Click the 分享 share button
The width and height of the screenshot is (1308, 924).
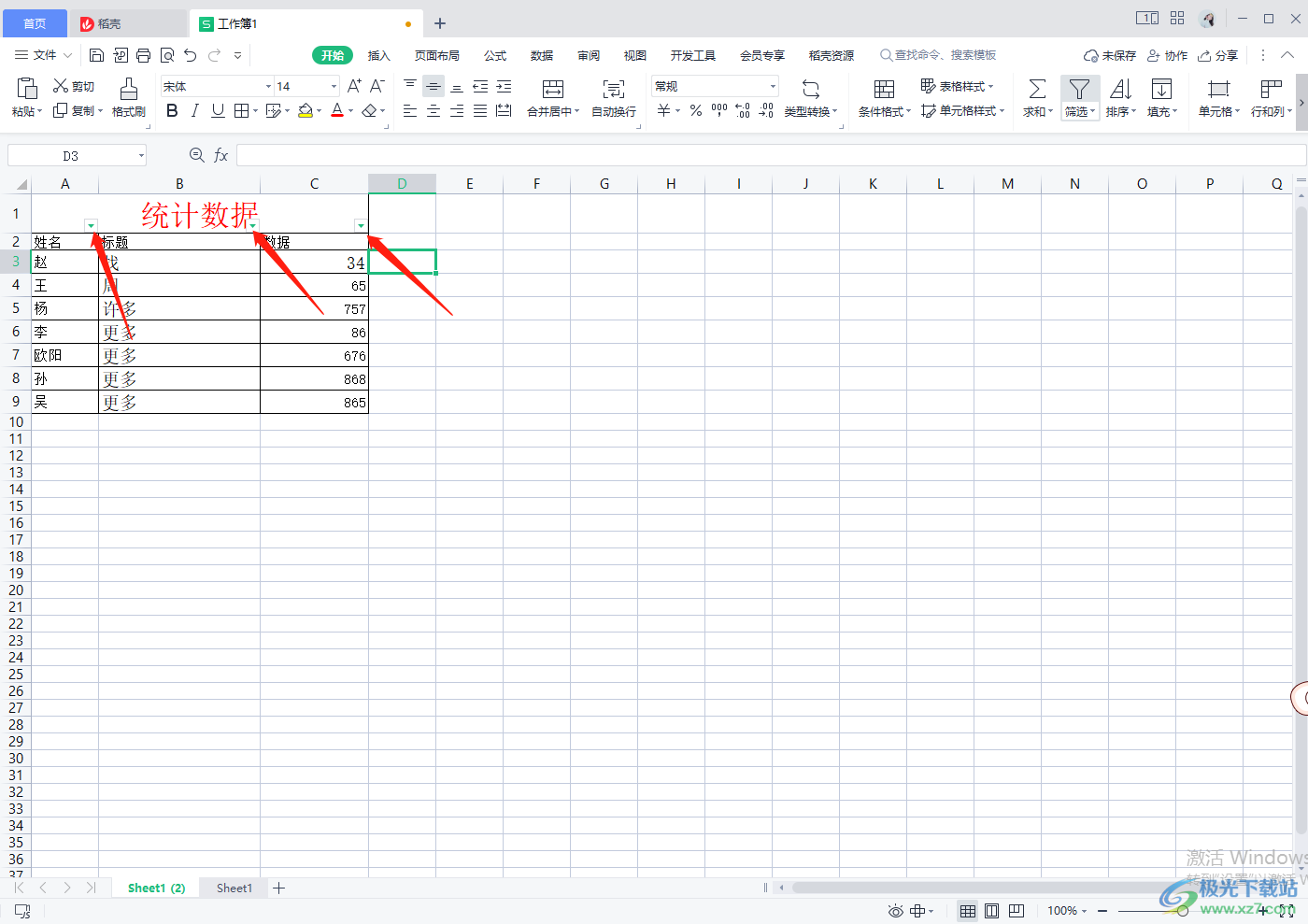coord(1218,56)
